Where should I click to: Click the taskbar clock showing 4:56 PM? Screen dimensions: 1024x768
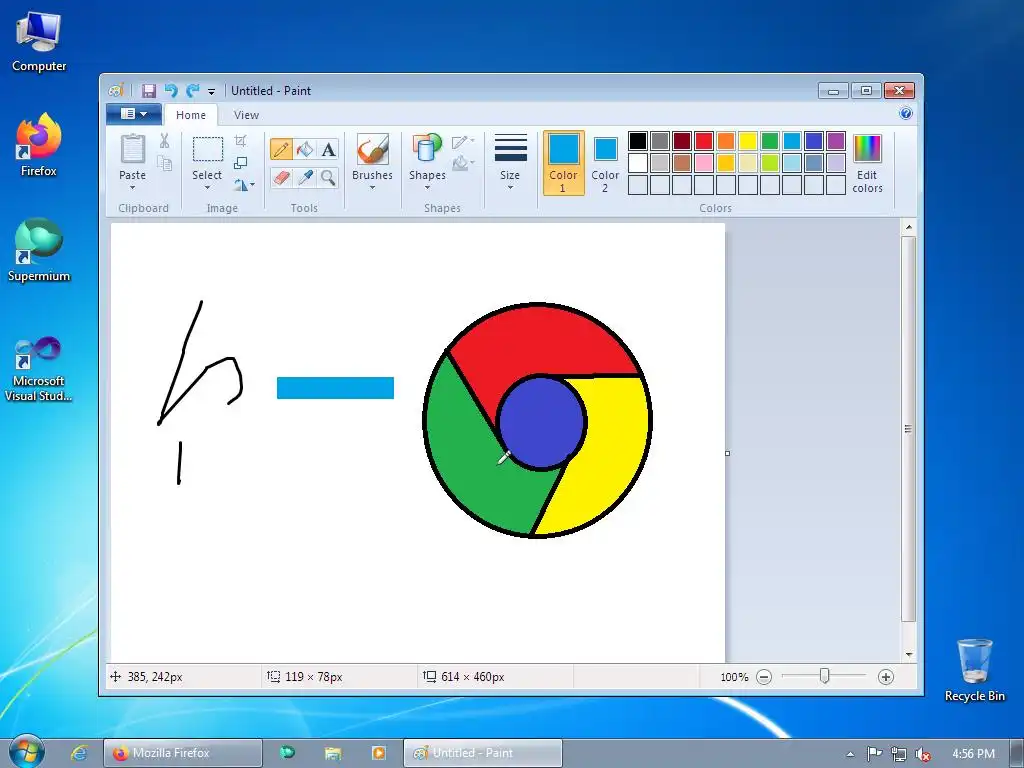(973, 754)
